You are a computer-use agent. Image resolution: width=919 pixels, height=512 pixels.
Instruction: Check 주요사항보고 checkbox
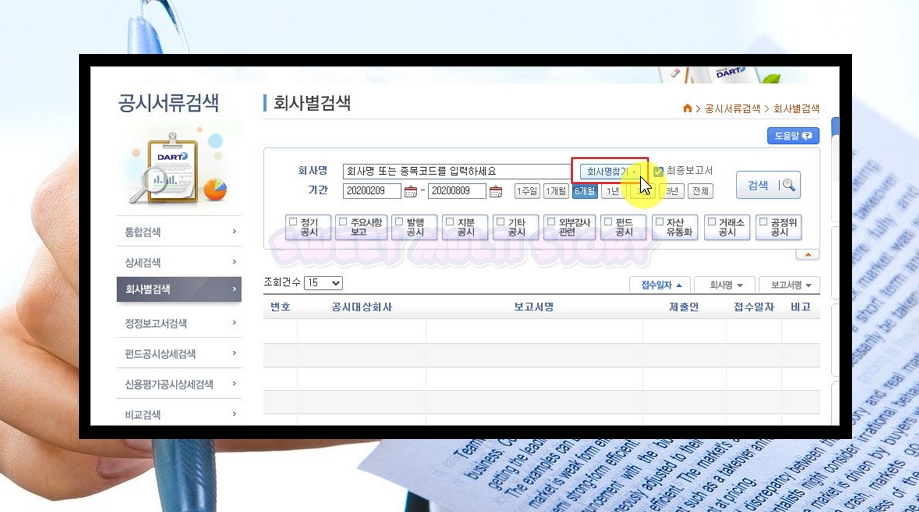(x=343, y=222)
